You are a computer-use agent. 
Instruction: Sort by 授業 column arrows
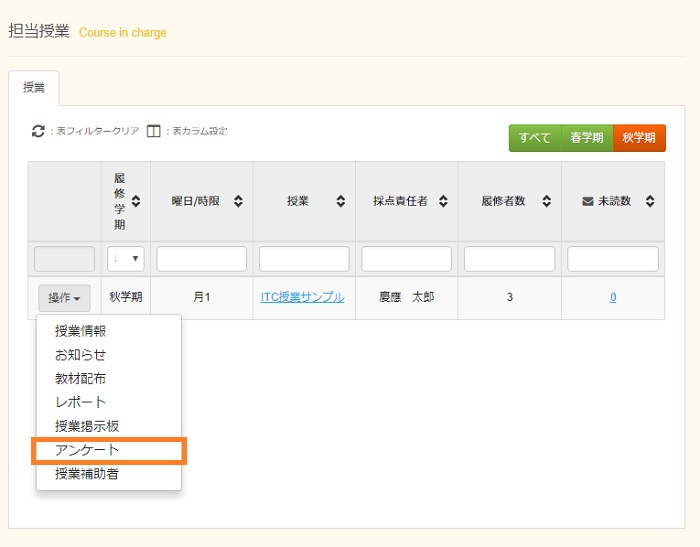coord(341,201)
